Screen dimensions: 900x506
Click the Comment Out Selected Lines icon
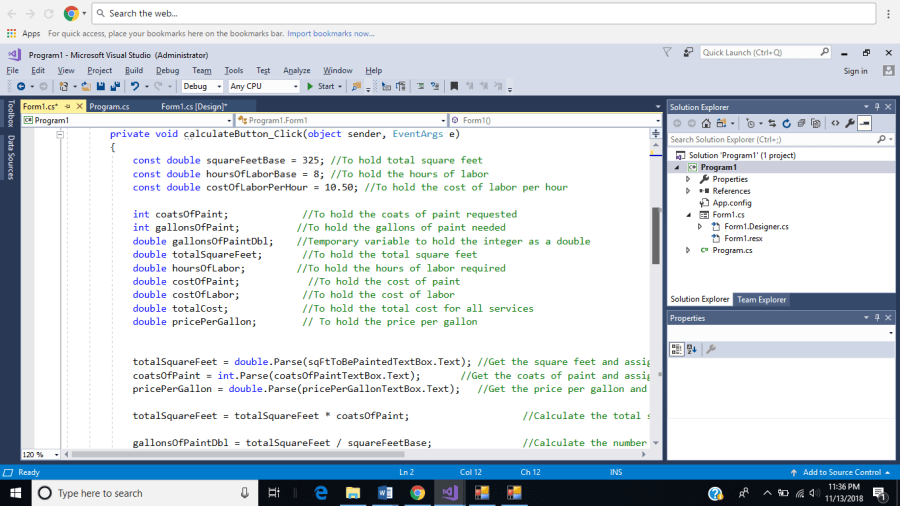click(x=420, y=86)
